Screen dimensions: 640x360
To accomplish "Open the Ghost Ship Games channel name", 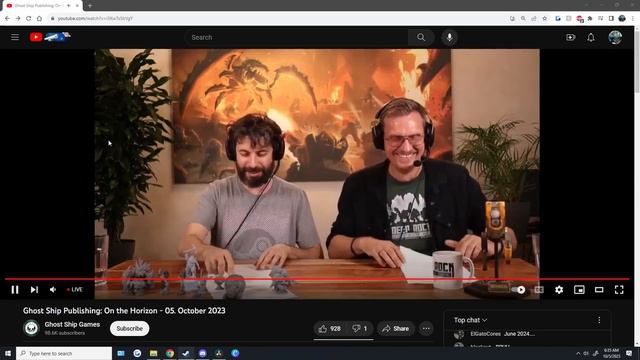I will pyautogui.click(x=72, y=324).
